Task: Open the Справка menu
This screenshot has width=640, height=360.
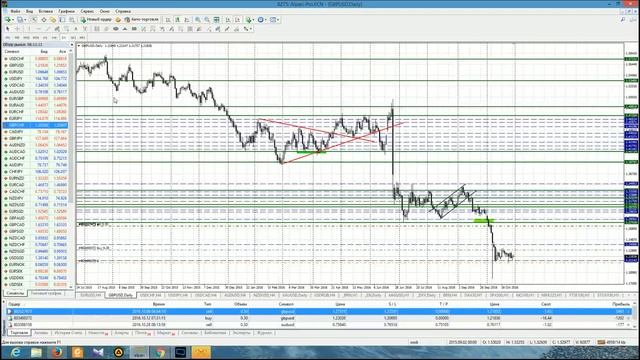Action: [x=123, y=11]
